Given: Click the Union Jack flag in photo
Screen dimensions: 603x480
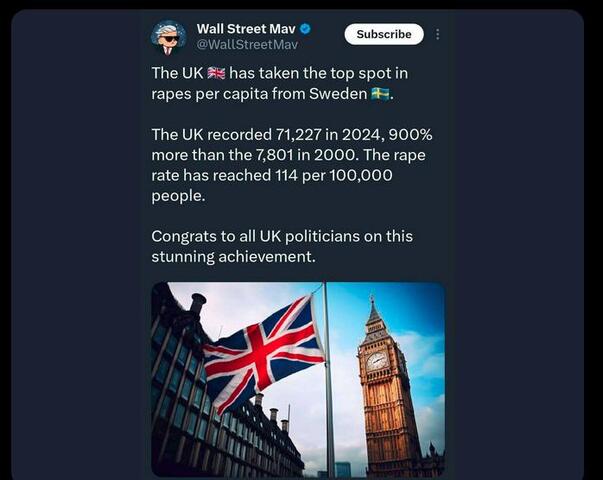Looking at the screenshot, I should (x=263, y=352).
